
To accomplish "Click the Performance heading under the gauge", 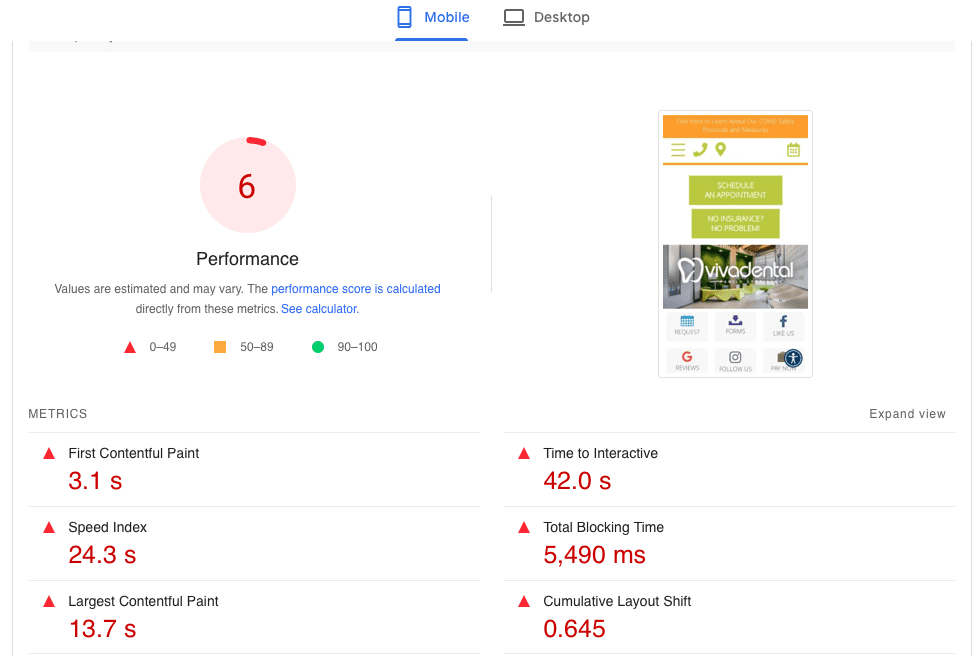I will click(x=247, y=259).
